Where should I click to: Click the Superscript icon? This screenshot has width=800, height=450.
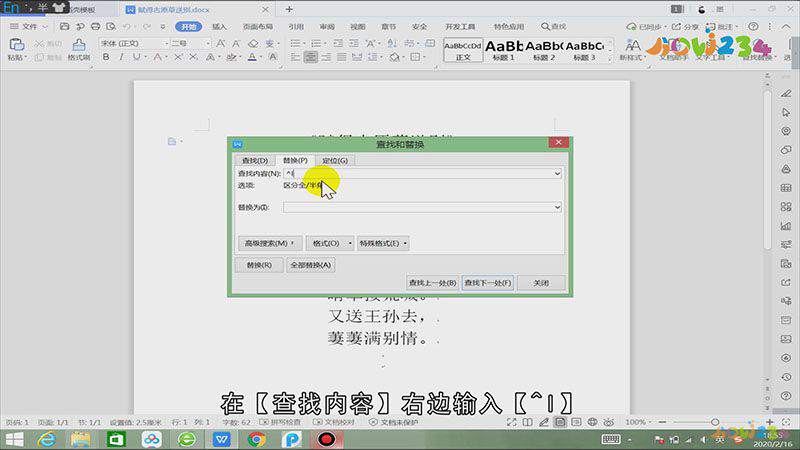pyautogui.click(x=178, y=57)
